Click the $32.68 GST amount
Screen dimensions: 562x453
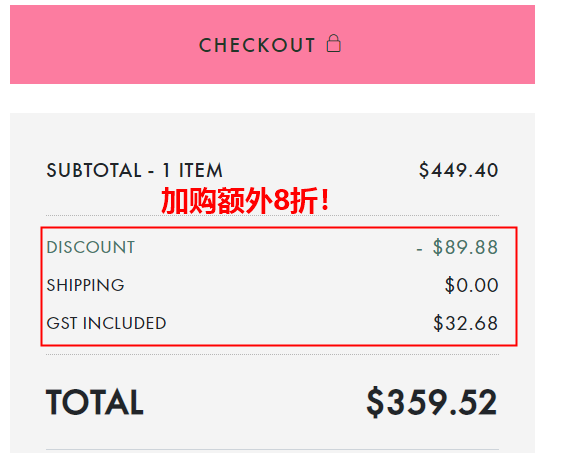click(466, 323)
